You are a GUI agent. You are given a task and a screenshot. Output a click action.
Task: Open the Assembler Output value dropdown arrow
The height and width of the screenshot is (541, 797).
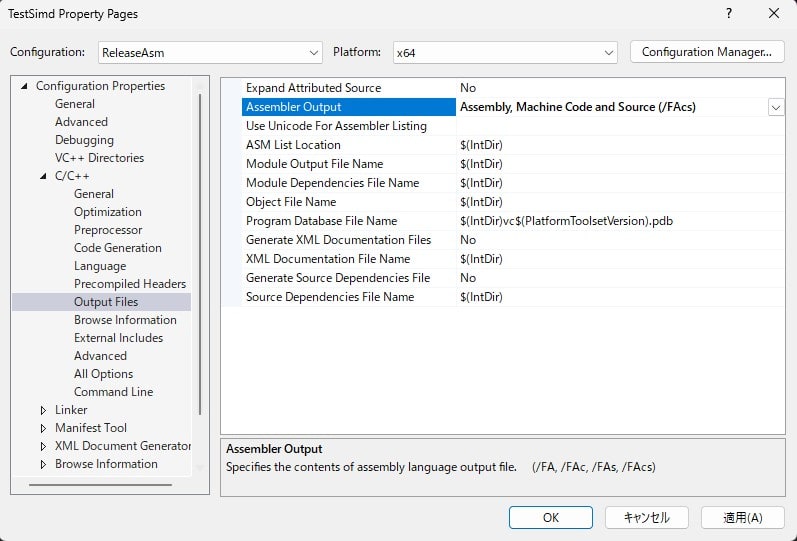tap(775, 107)
